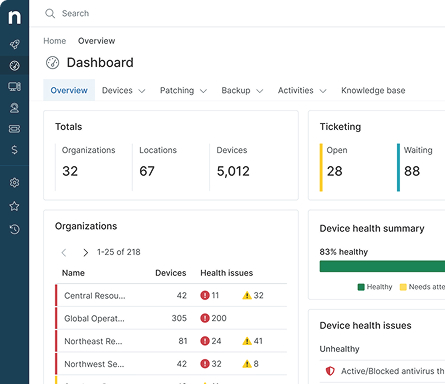The image size is (445, 384).
Task: Click the Locations total value 67
Action: pyautogui.click(x=147, y=171)
